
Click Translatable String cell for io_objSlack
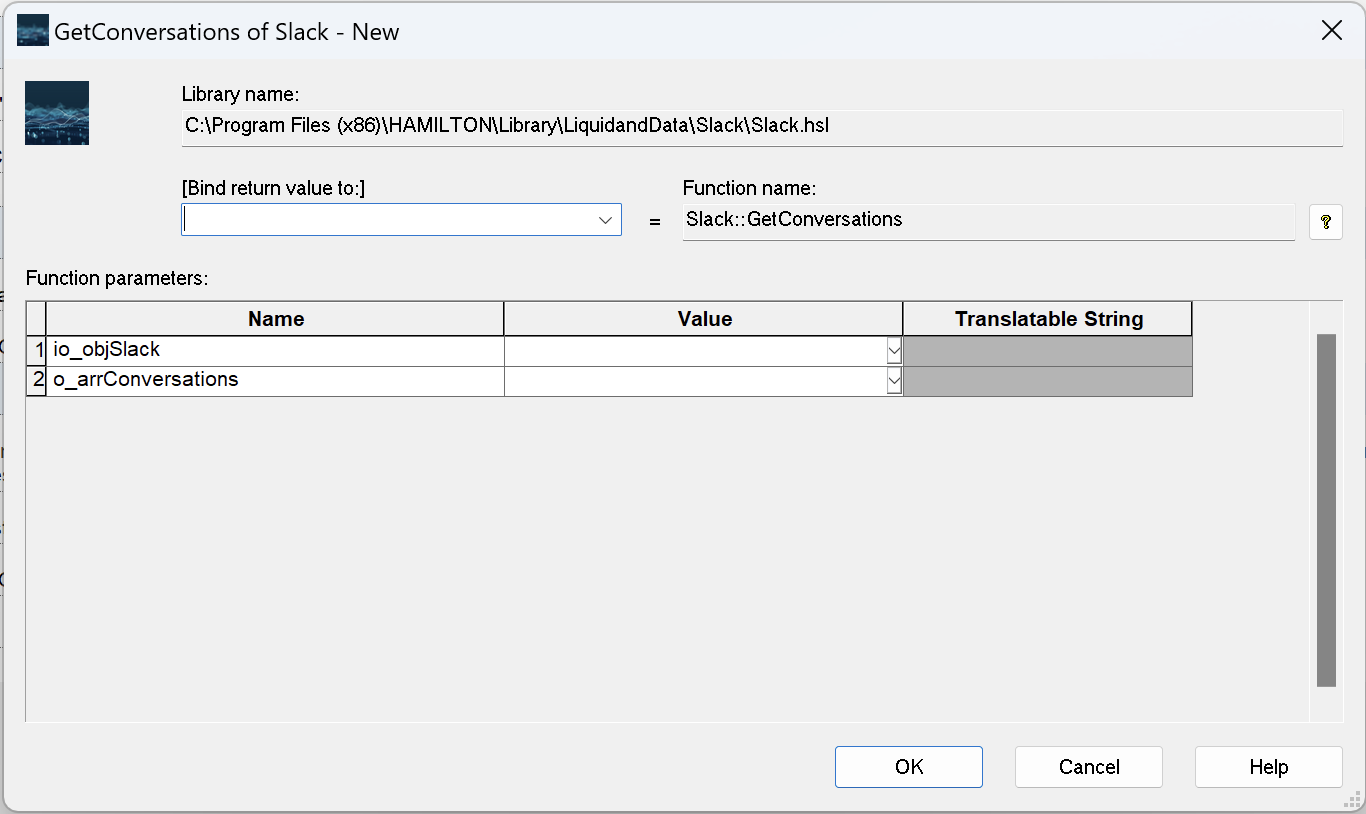[x=1048, y=351]
